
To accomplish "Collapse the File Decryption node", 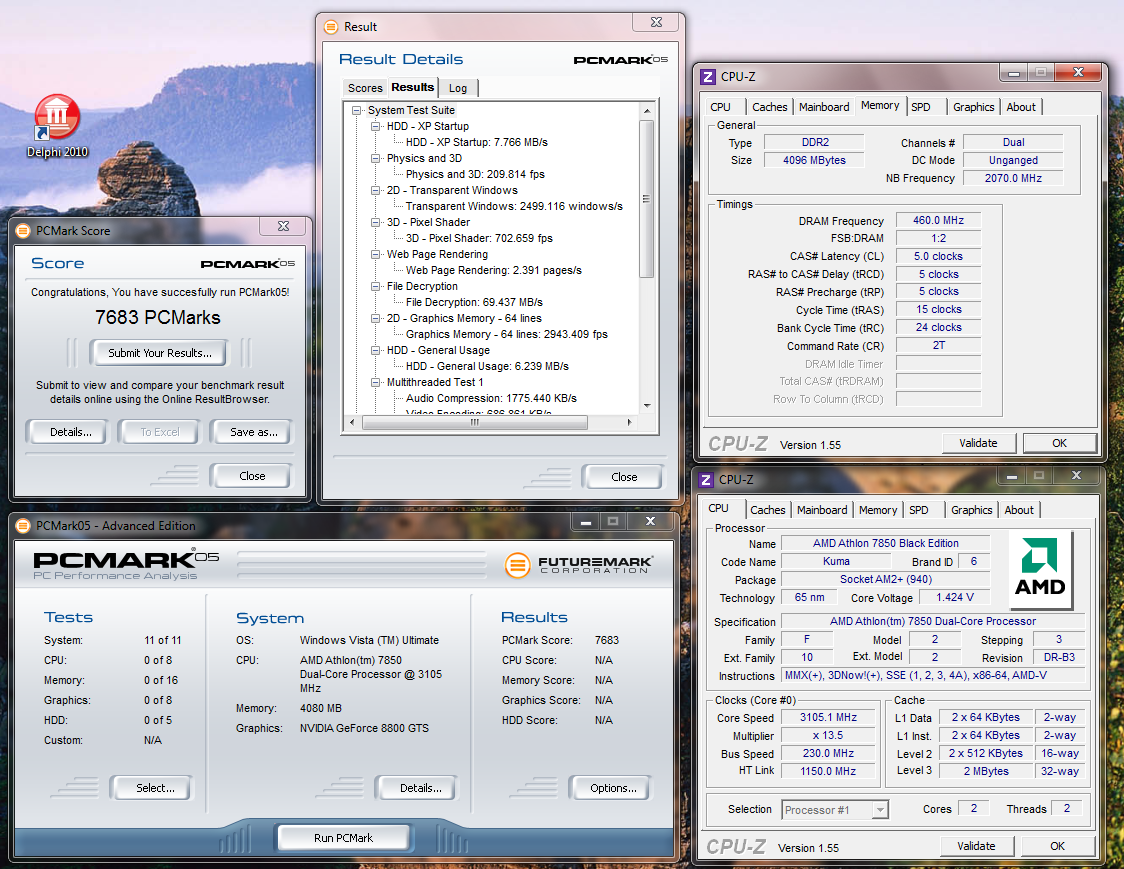I will click(x=375, y=286).
